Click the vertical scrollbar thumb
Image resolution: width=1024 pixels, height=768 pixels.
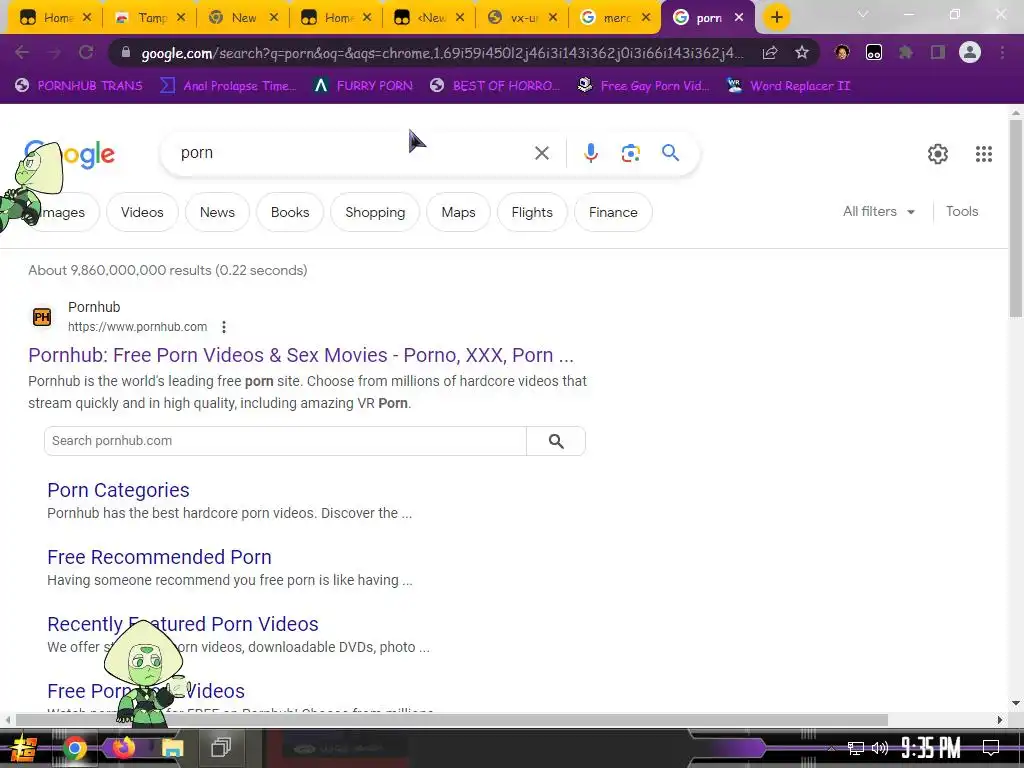[x=1016, y=219]
